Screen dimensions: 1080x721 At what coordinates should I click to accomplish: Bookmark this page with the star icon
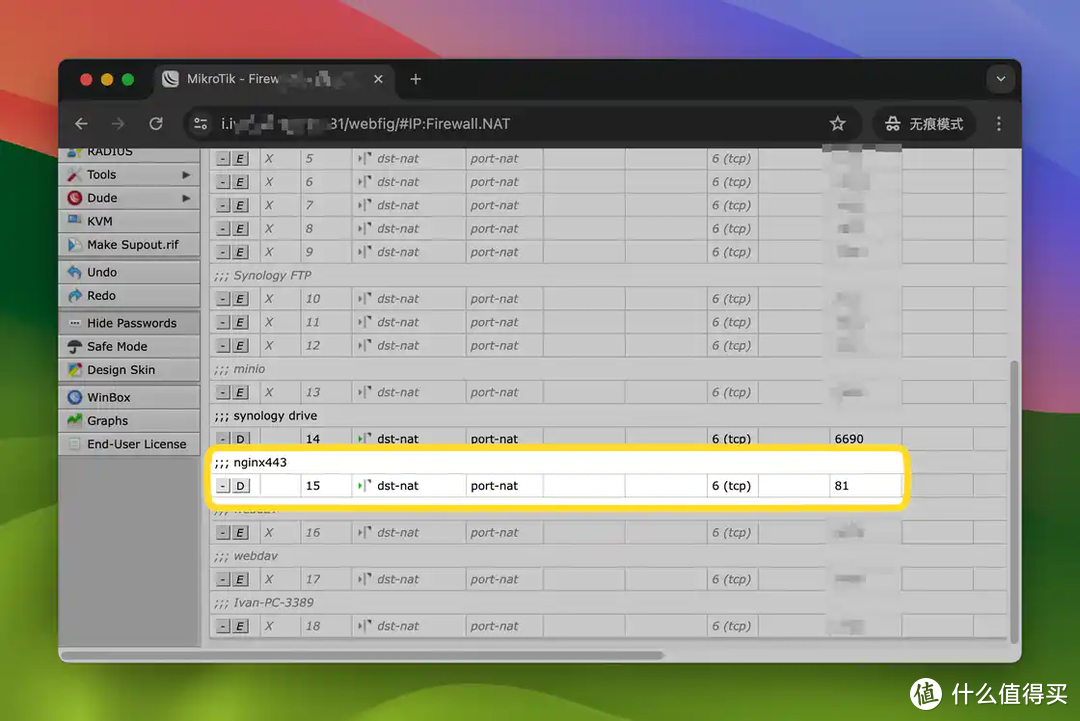click(837, 124)
